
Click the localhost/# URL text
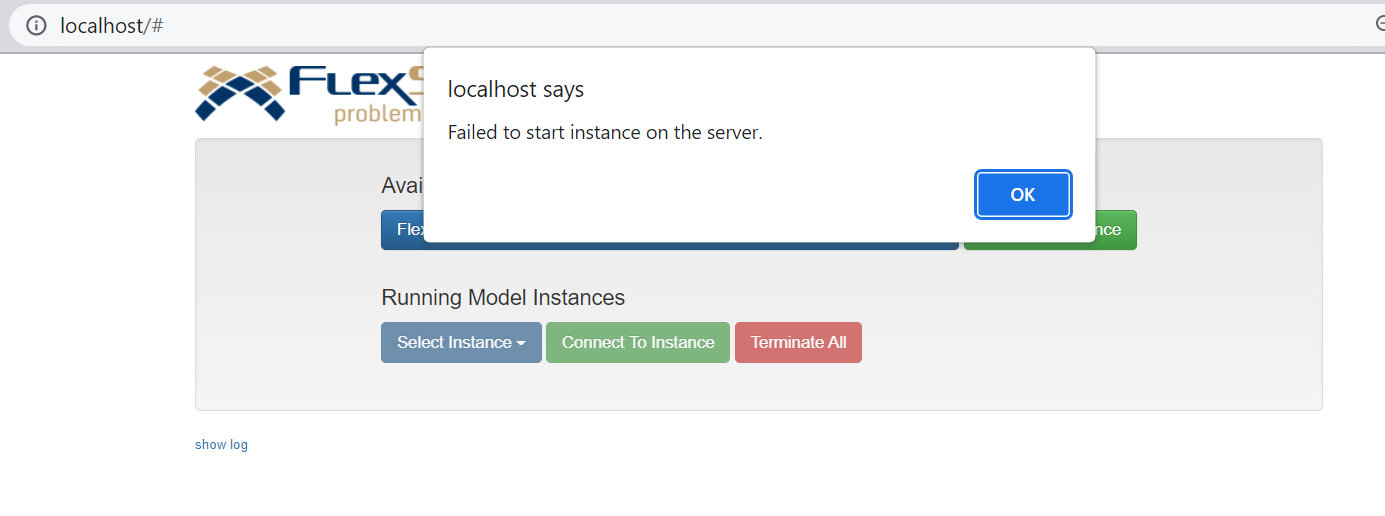111,26
